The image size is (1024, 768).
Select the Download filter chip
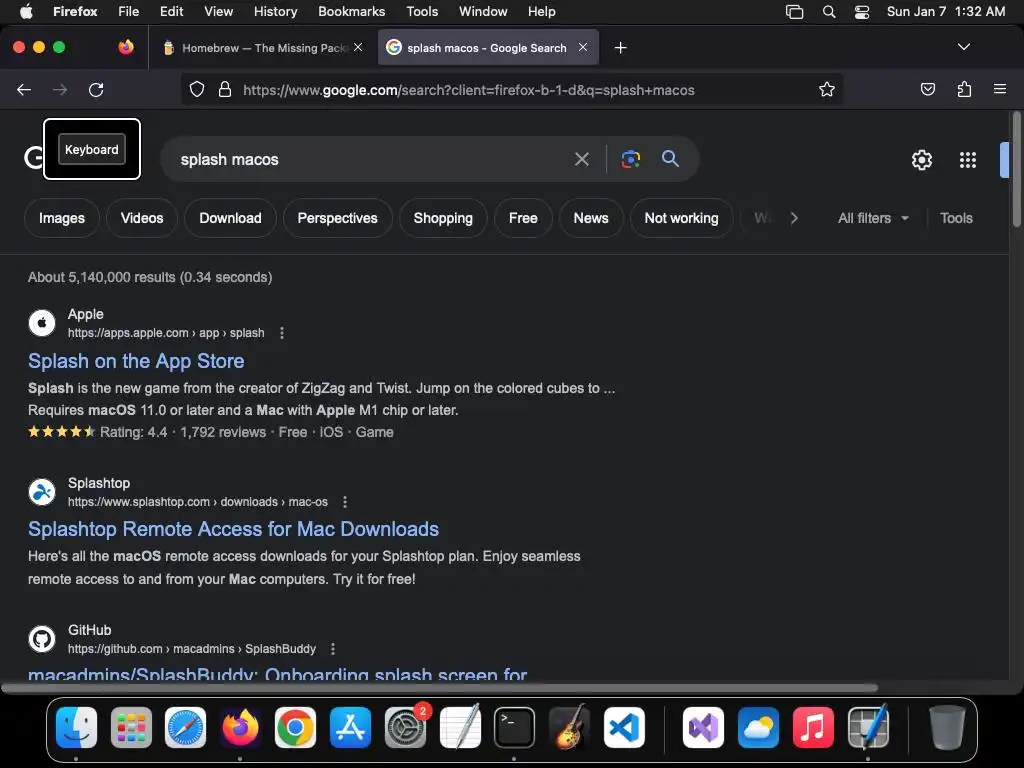tap(231, 218)
